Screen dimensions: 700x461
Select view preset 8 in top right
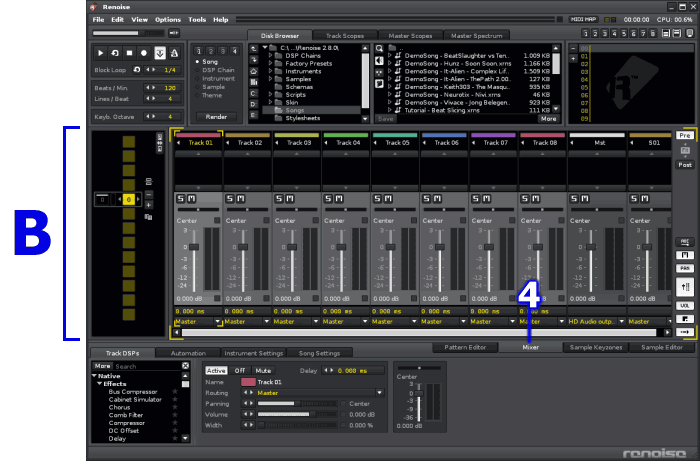point(653,33)
